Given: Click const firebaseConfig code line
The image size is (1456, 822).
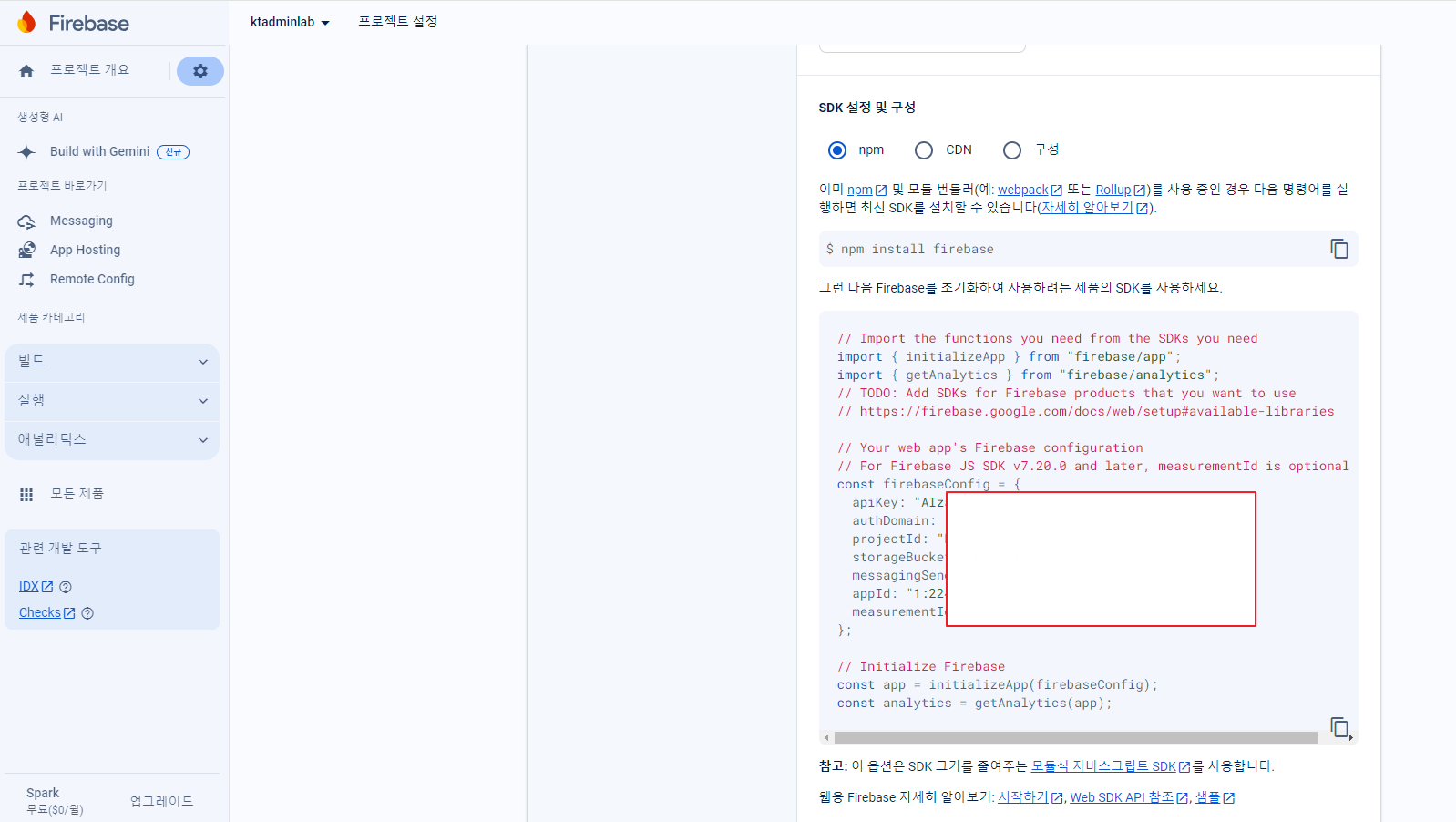Looking at the screenshot, I should click(929, 484).
